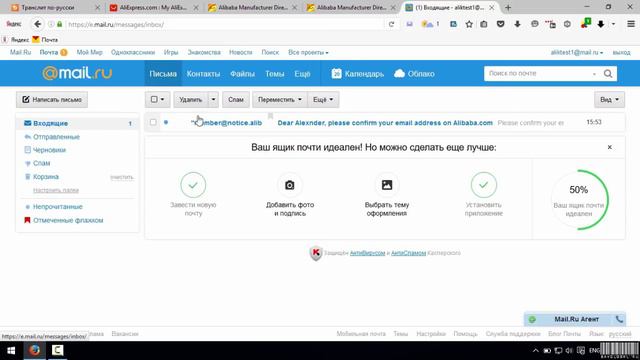Click the выход logout link

621,52
